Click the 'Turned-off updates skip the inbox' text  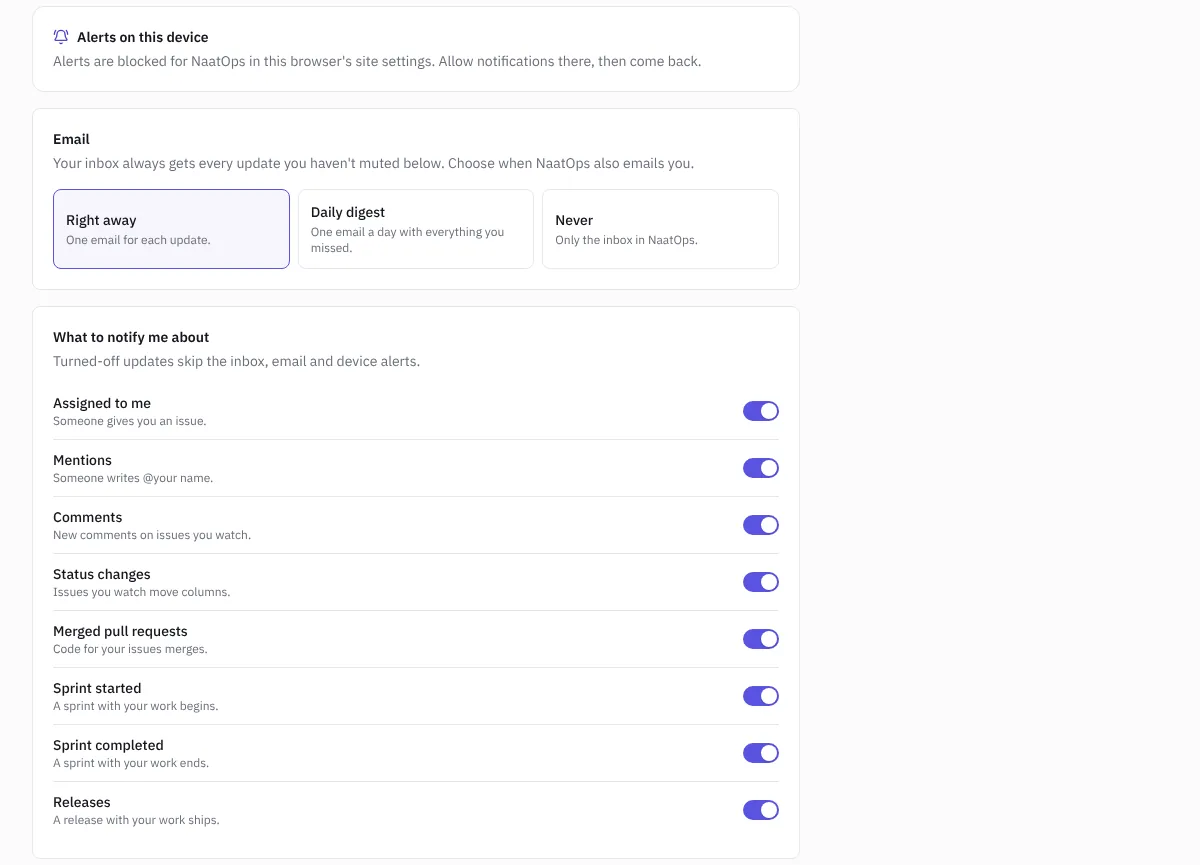[236, 361]
